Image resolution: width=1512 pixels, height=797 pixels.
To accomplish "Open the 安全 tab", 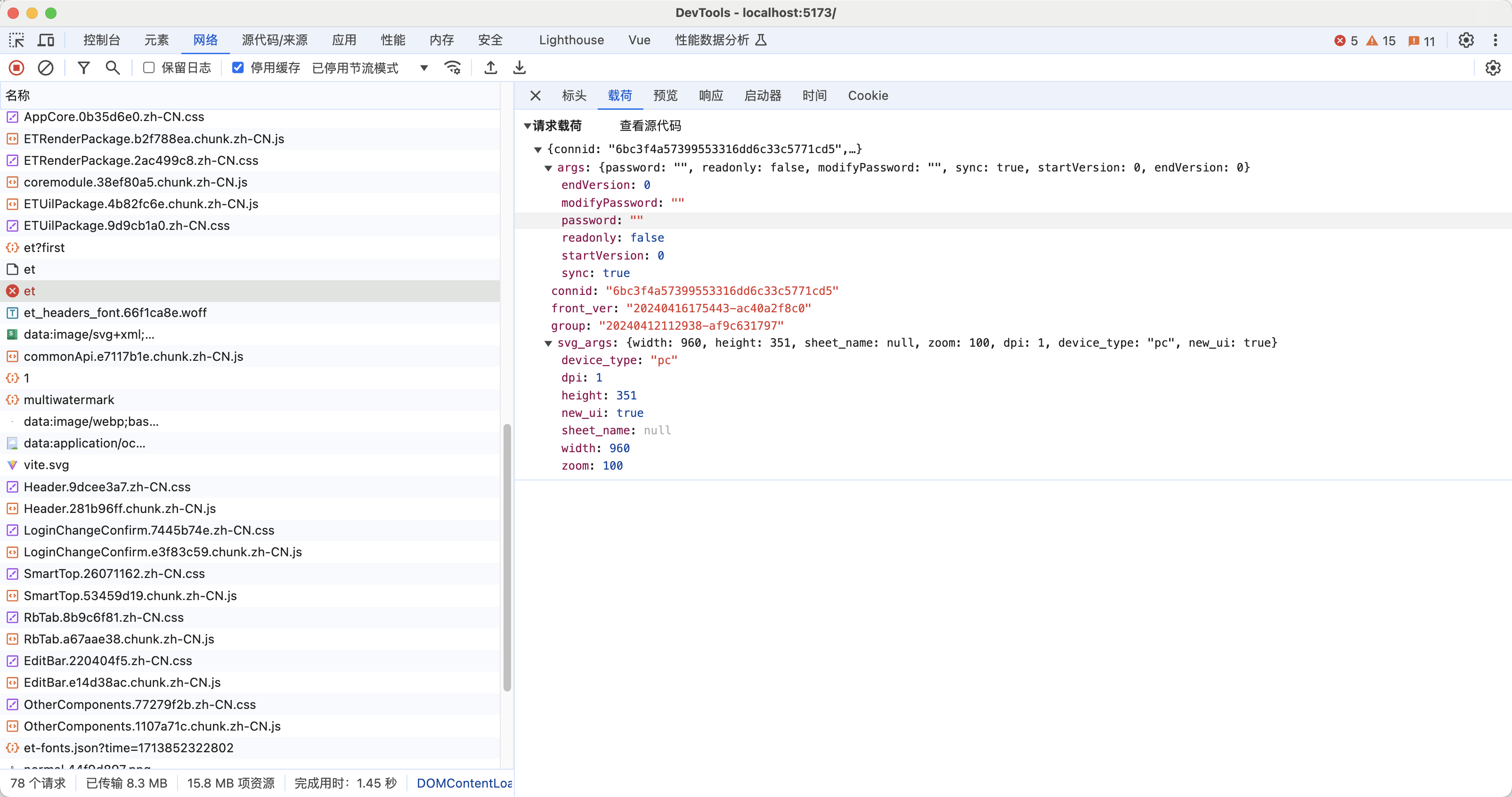I will coord(490,40).
